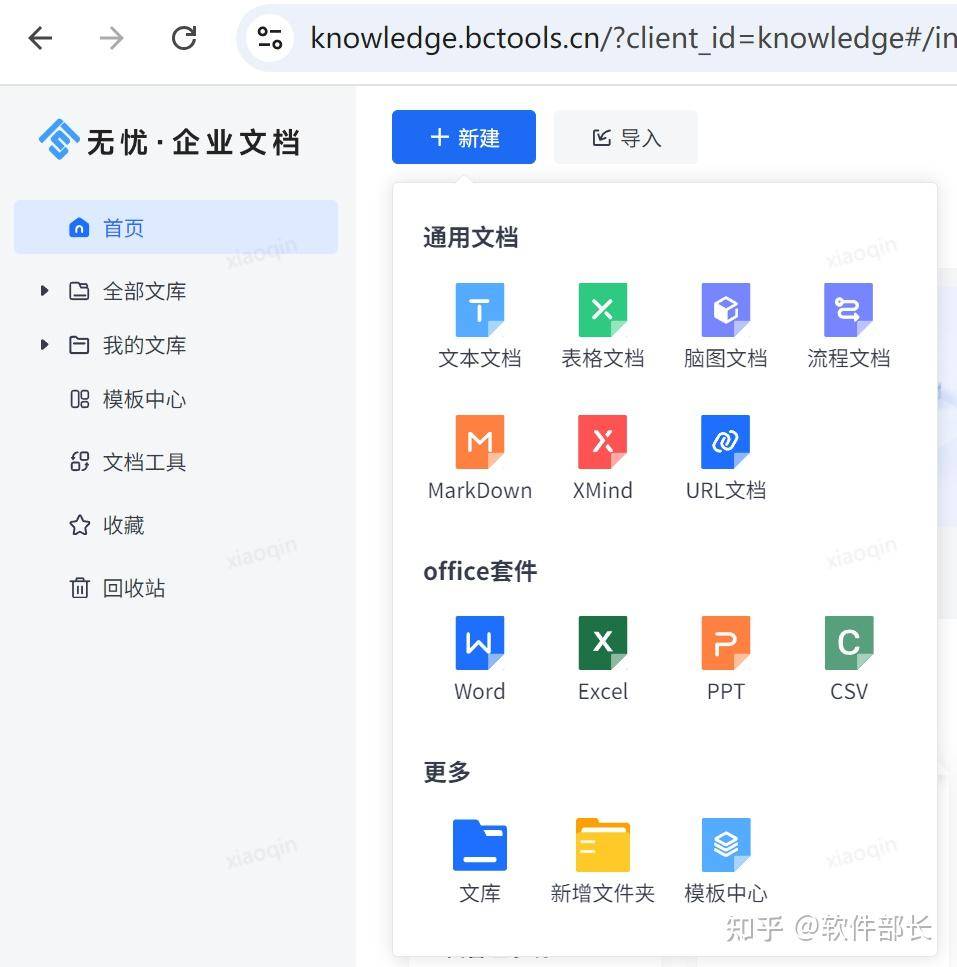This screenshot has height=967, width=957.
Task: Create a new CSV file
Action: coord(848,659)
